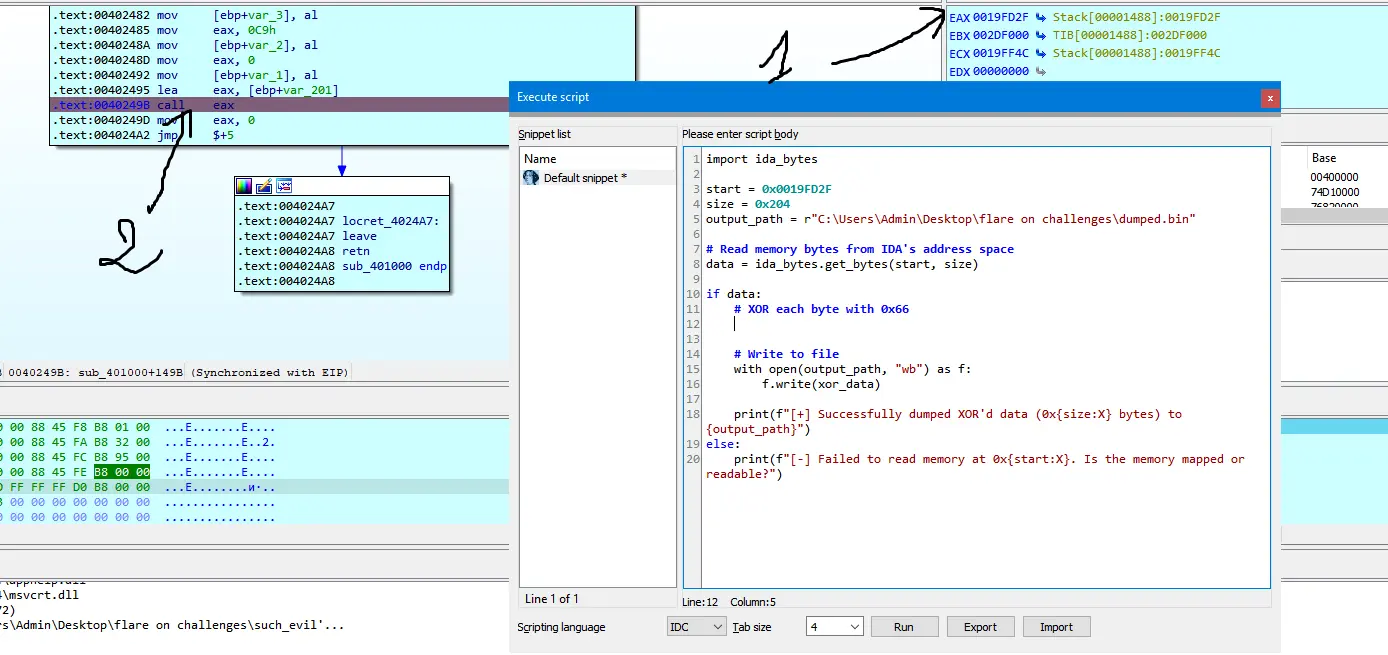Click the 'Line:12' status in script editor
1388x655 pixels.
pyautogui.click(x=700, y=602)
